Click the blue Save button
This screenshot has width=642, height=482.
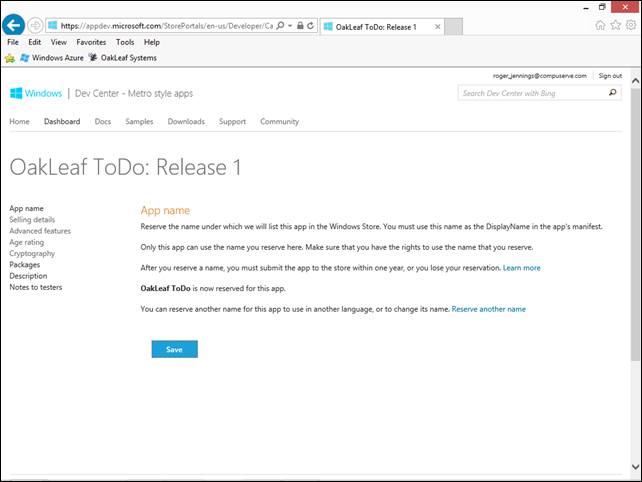[174, 349]
